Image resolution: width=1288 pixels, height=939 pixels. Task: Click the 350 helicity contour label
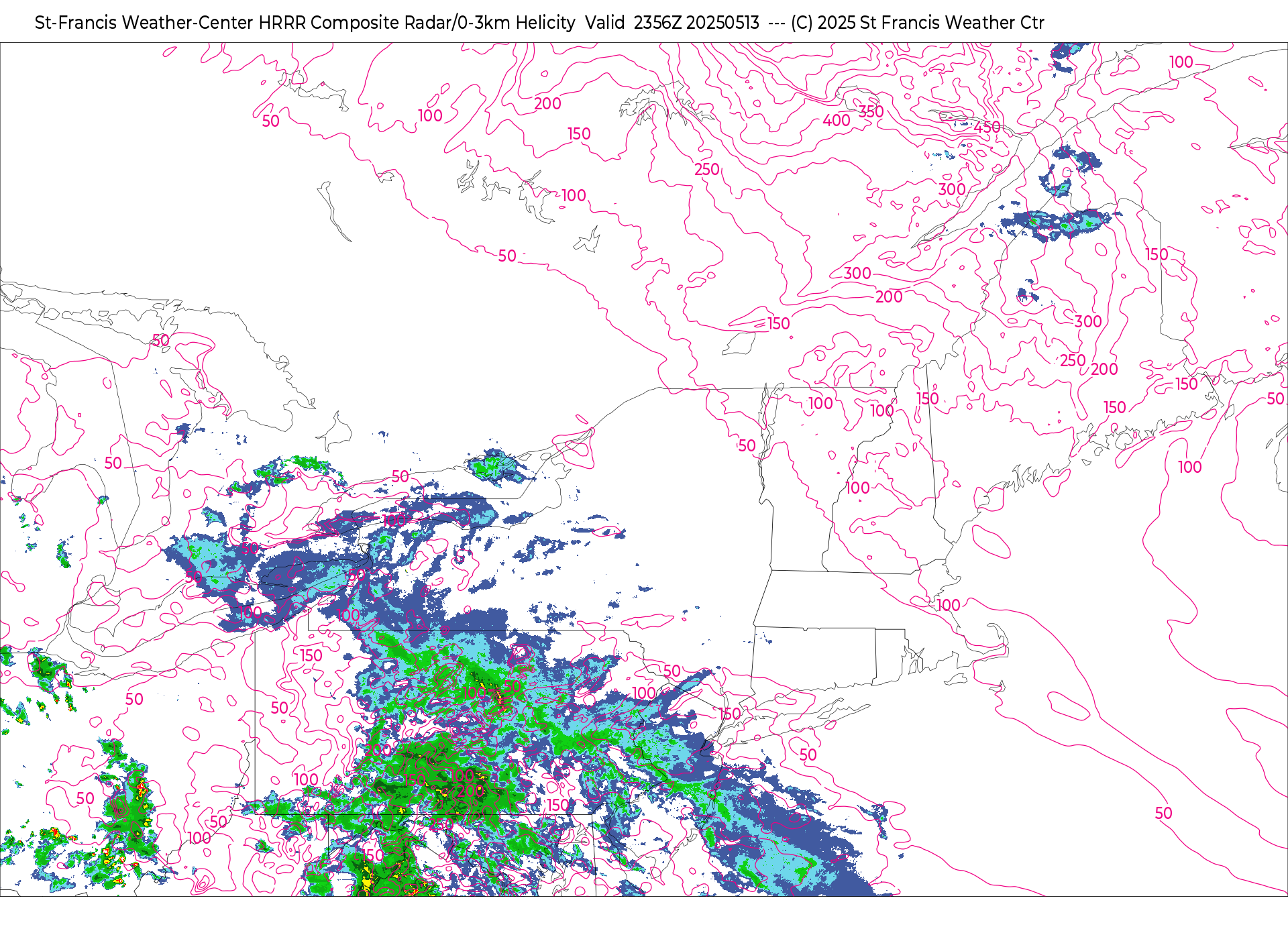point(871,111)
